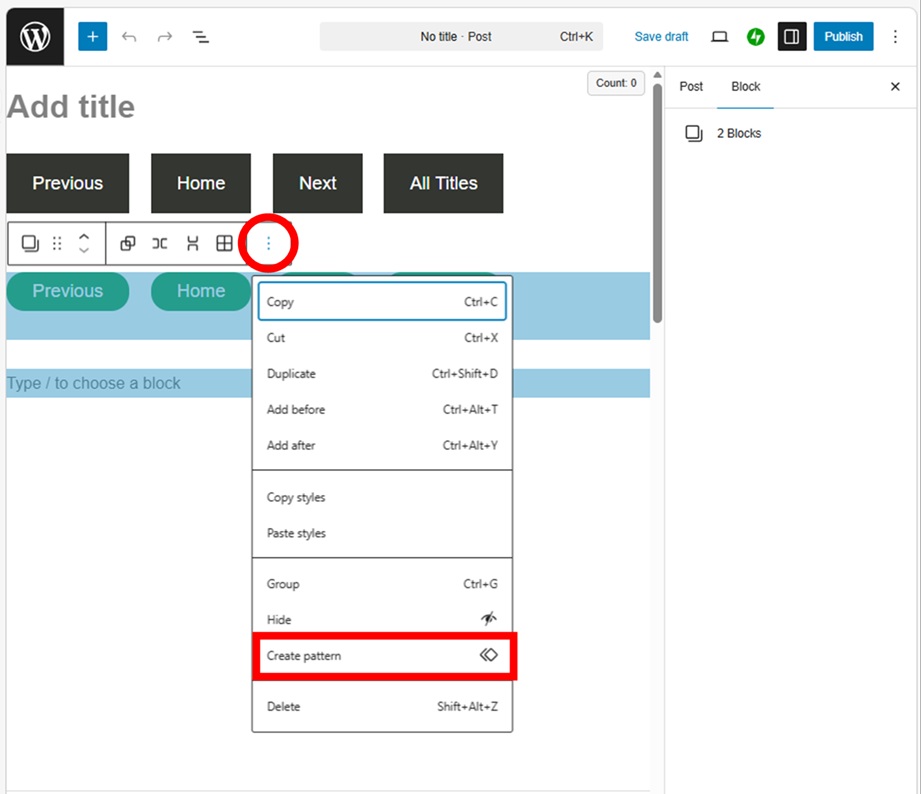921x794 pixels.
Task: Open block Options three-dots menu
Action: coord(267,243)
